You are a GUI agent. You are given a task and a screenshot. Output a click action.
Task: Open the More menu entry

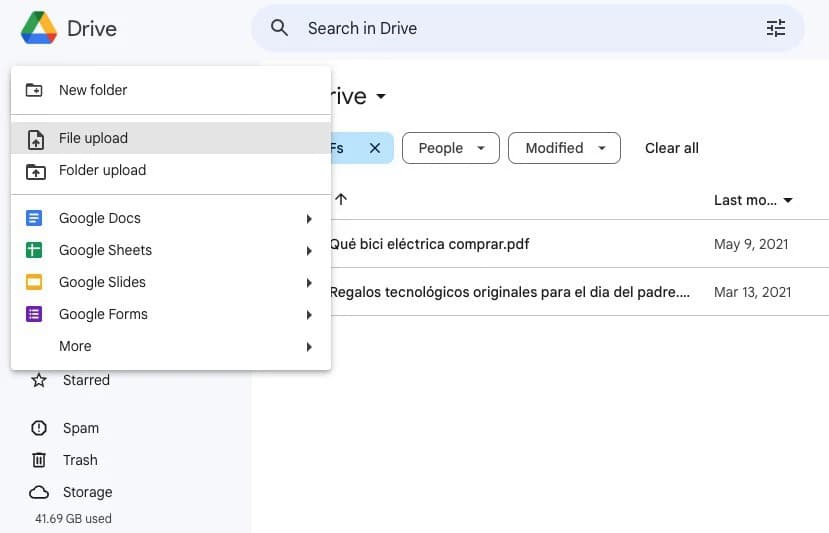[x=171, y=346]
